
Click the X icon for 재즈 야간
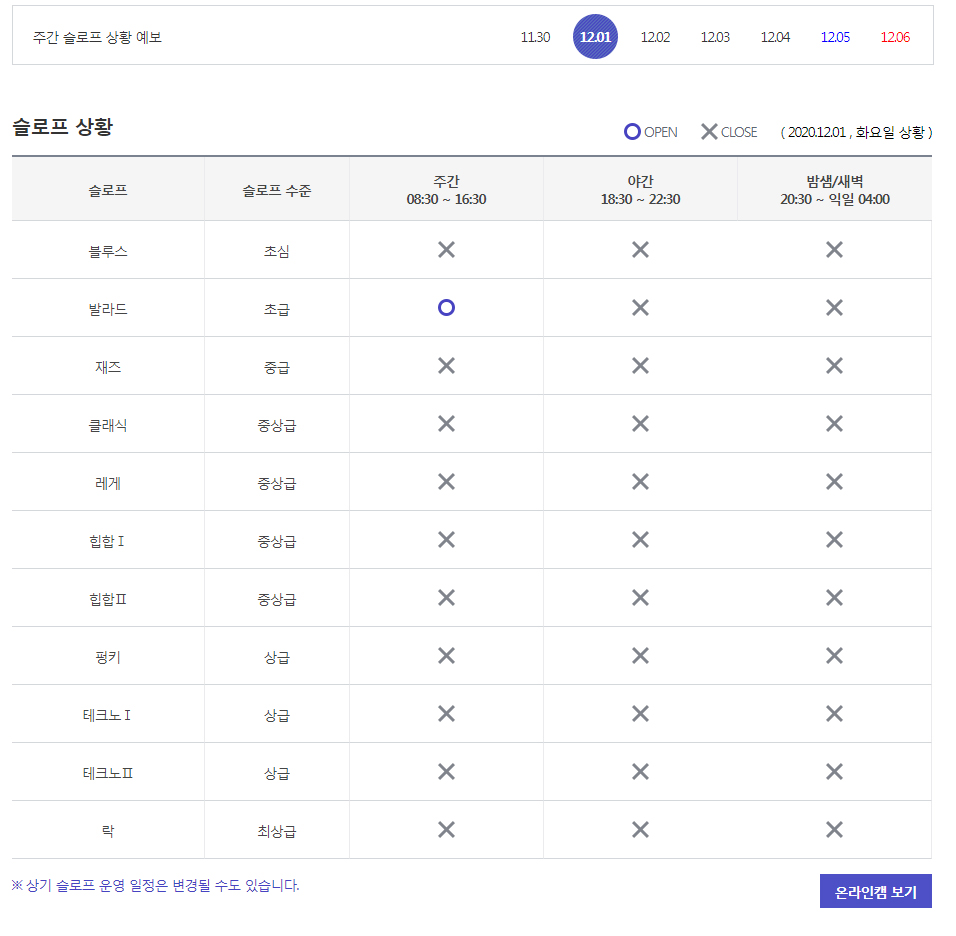click(x=640, y=366)
